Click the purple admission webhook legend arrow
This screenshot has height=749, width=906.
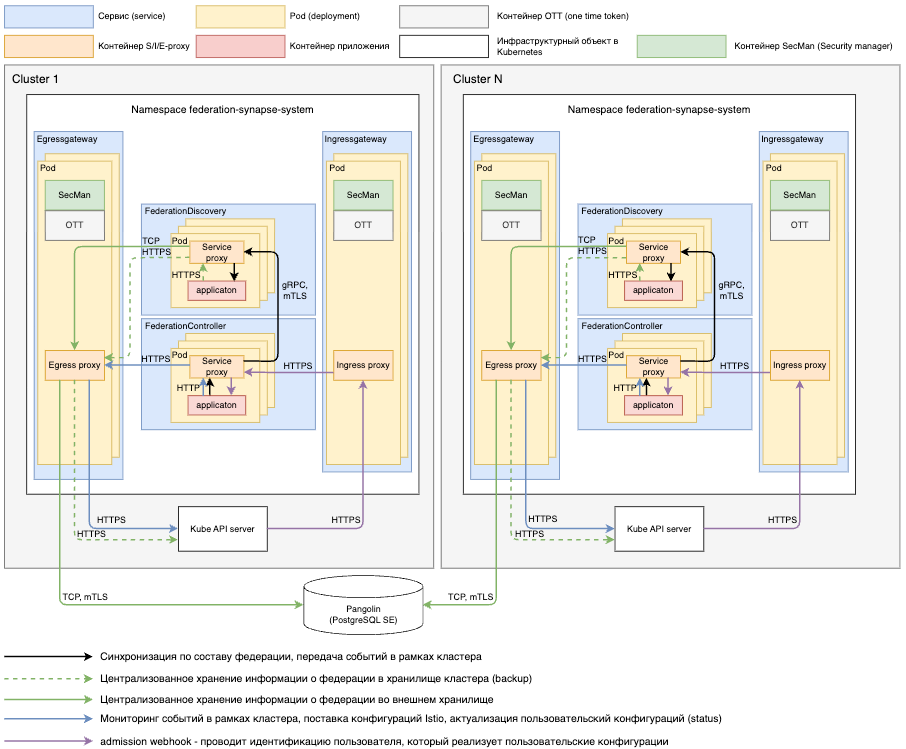pyautogui.click(x=46, y=741)
